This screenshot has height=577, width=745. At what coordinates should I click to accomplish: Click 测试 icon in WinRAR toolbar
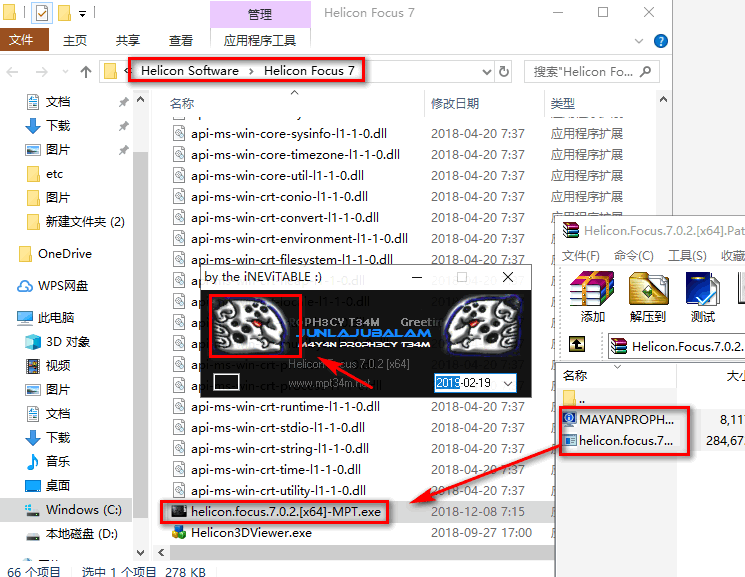703,297
